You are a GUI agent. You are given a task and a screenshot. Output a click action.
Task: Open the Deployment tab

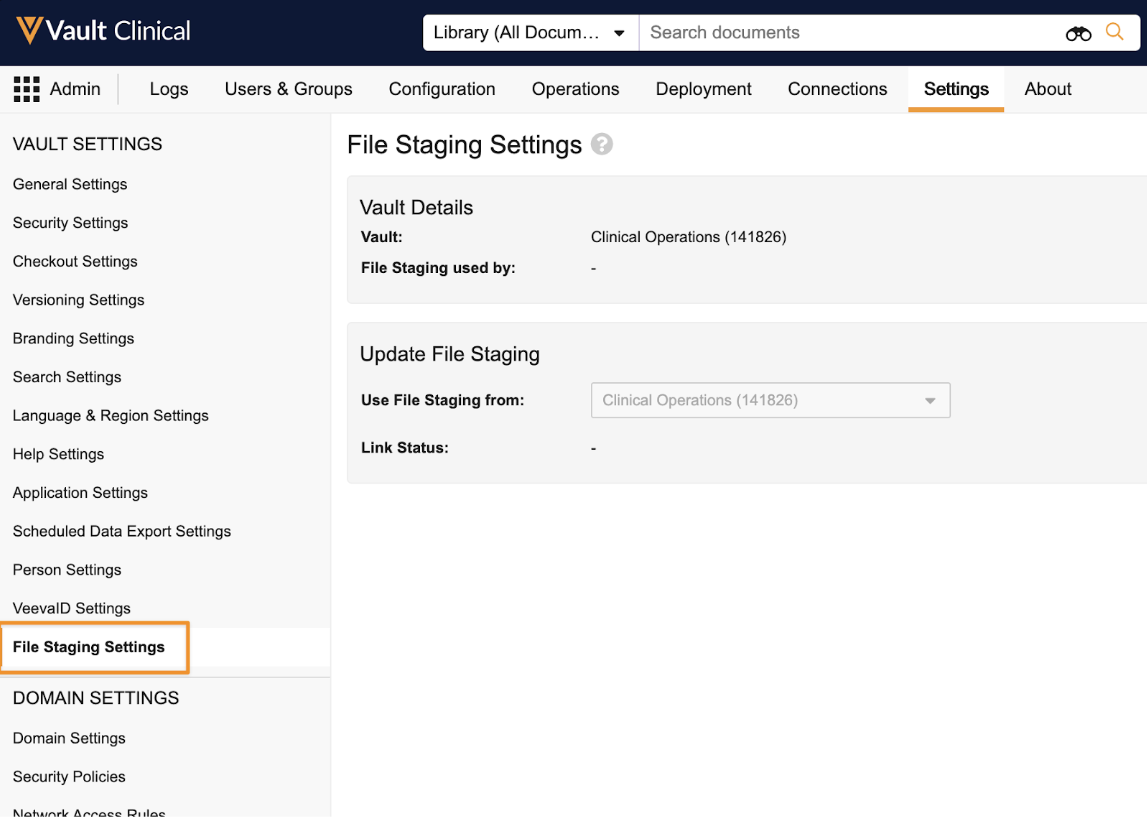click(x=703, y=89)
